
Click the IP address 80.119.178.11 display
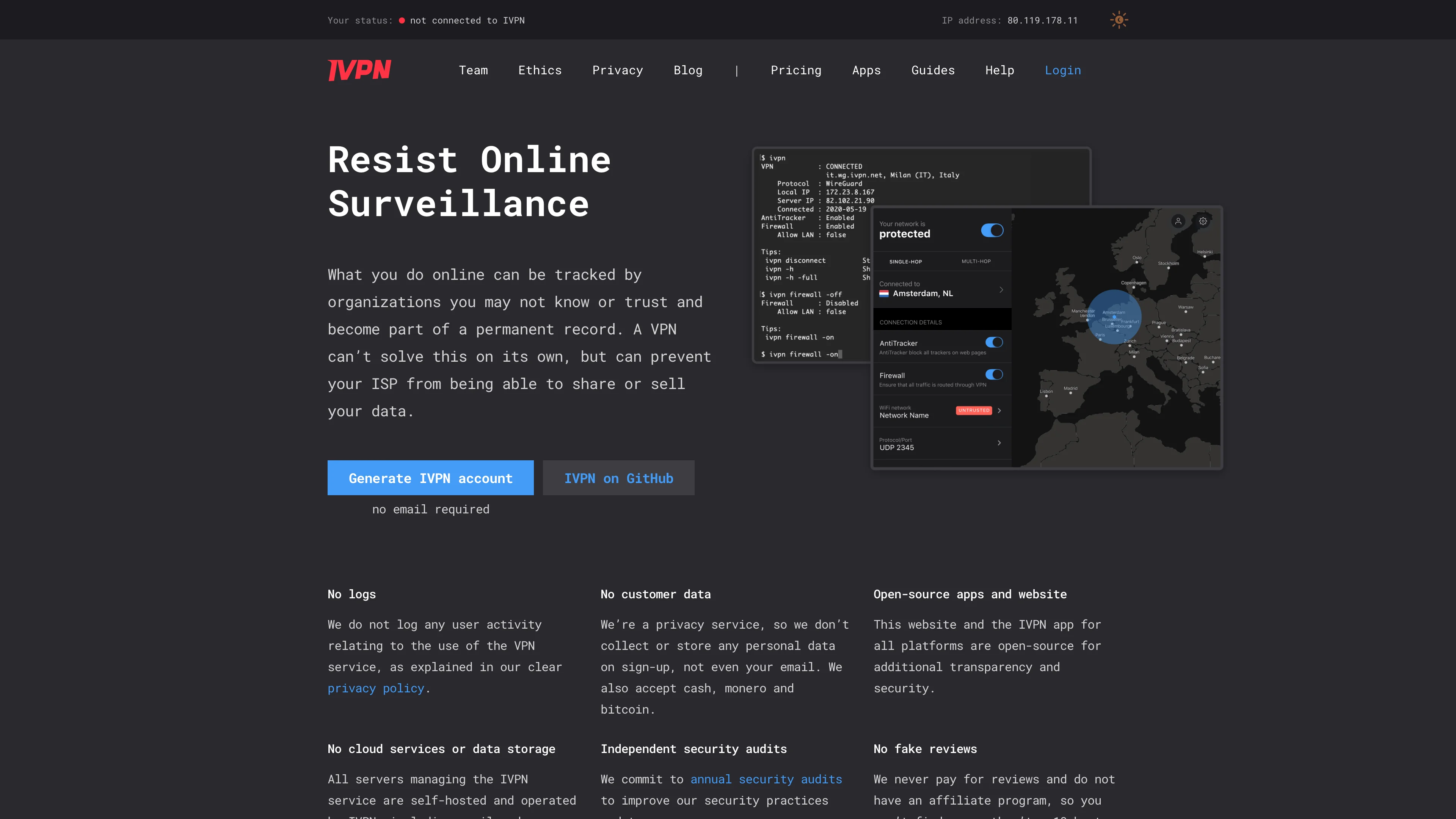point(1042,20)
